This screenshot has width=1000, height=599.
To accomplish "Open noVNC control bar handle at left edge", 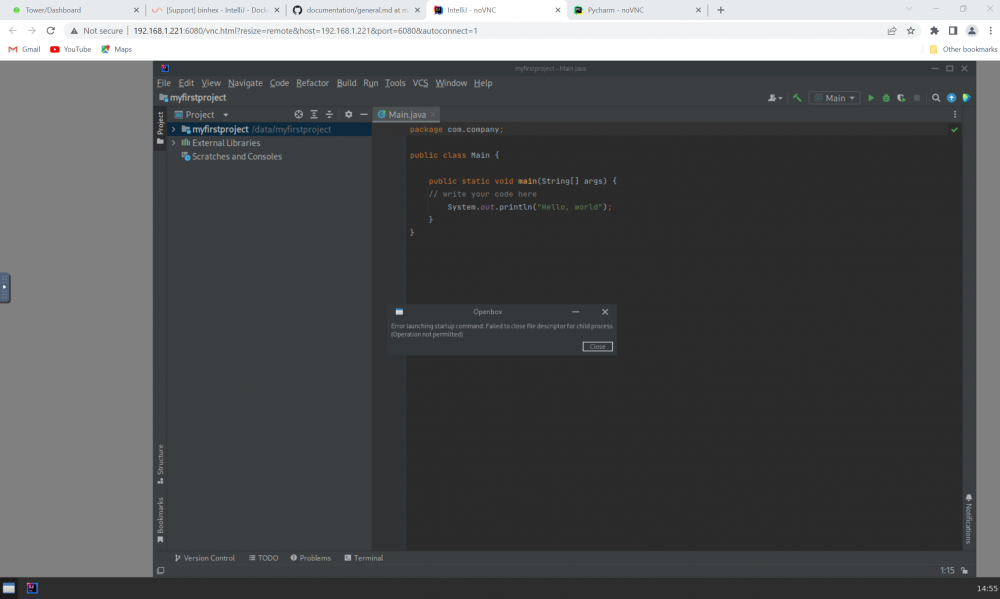I will click(x=4, y=288).
